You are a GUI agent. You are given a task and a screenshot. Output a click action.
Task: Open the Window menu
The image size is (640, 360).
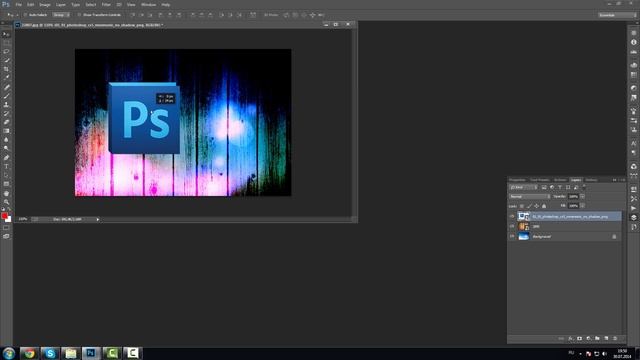148,4
